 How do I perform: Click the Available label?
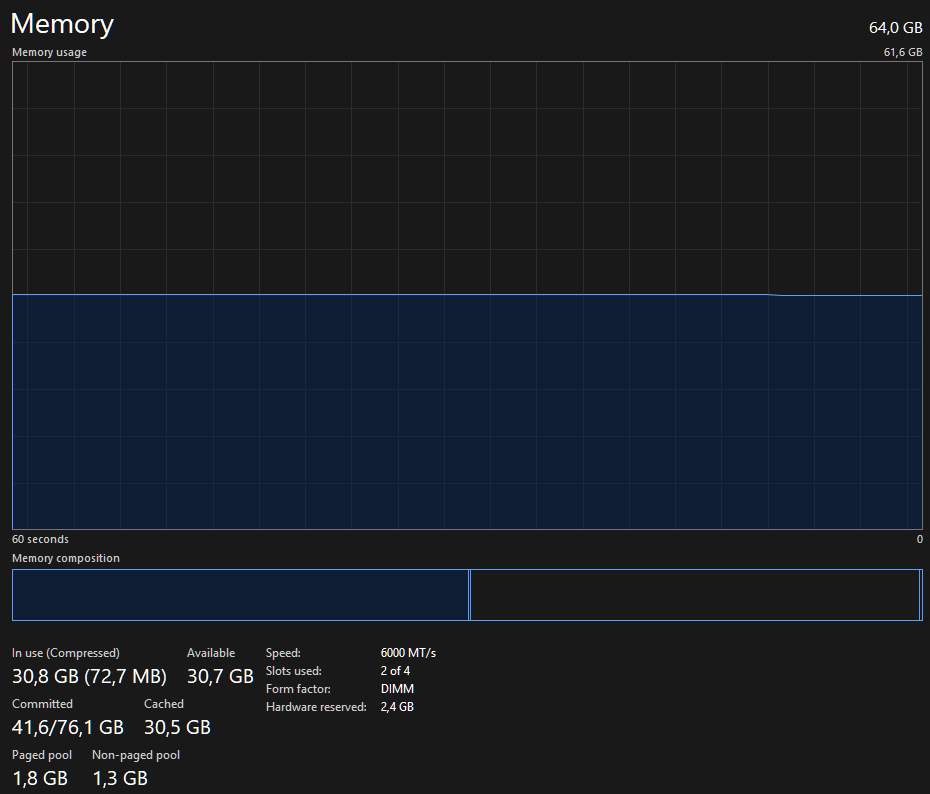(211, 653)
